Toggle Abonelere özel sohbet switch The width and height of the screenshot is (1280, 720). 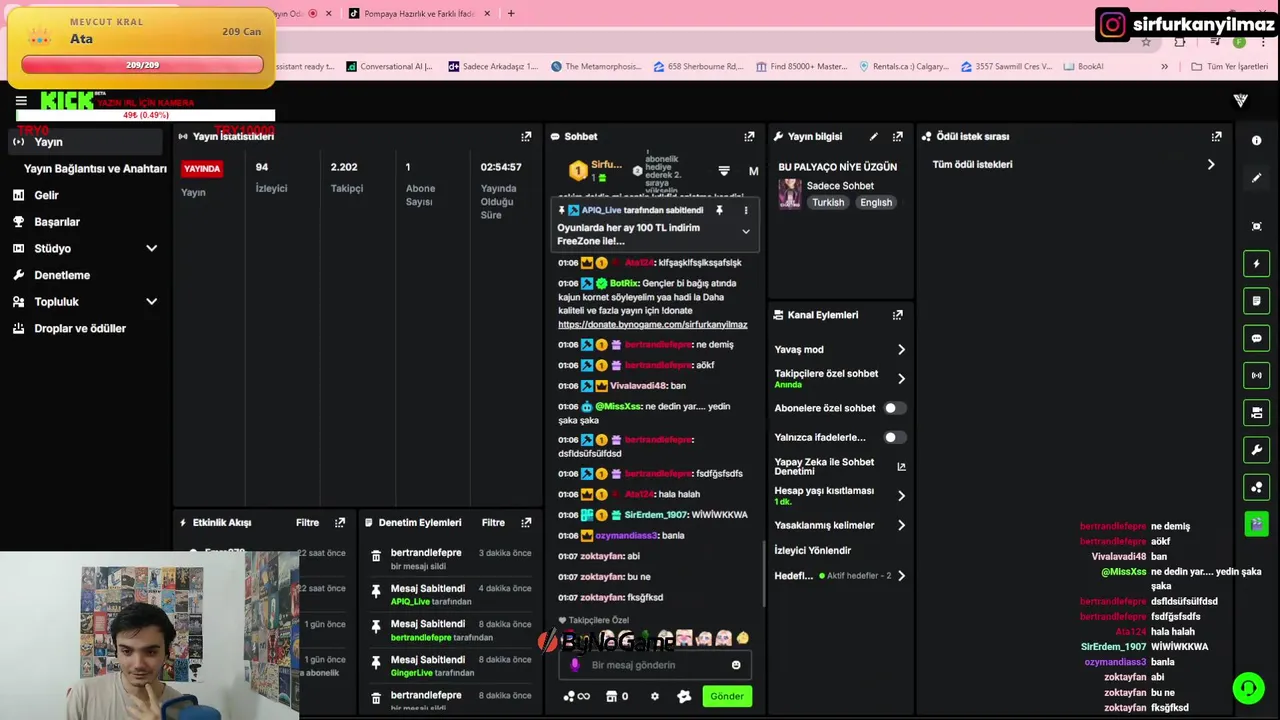coord(895,408)
